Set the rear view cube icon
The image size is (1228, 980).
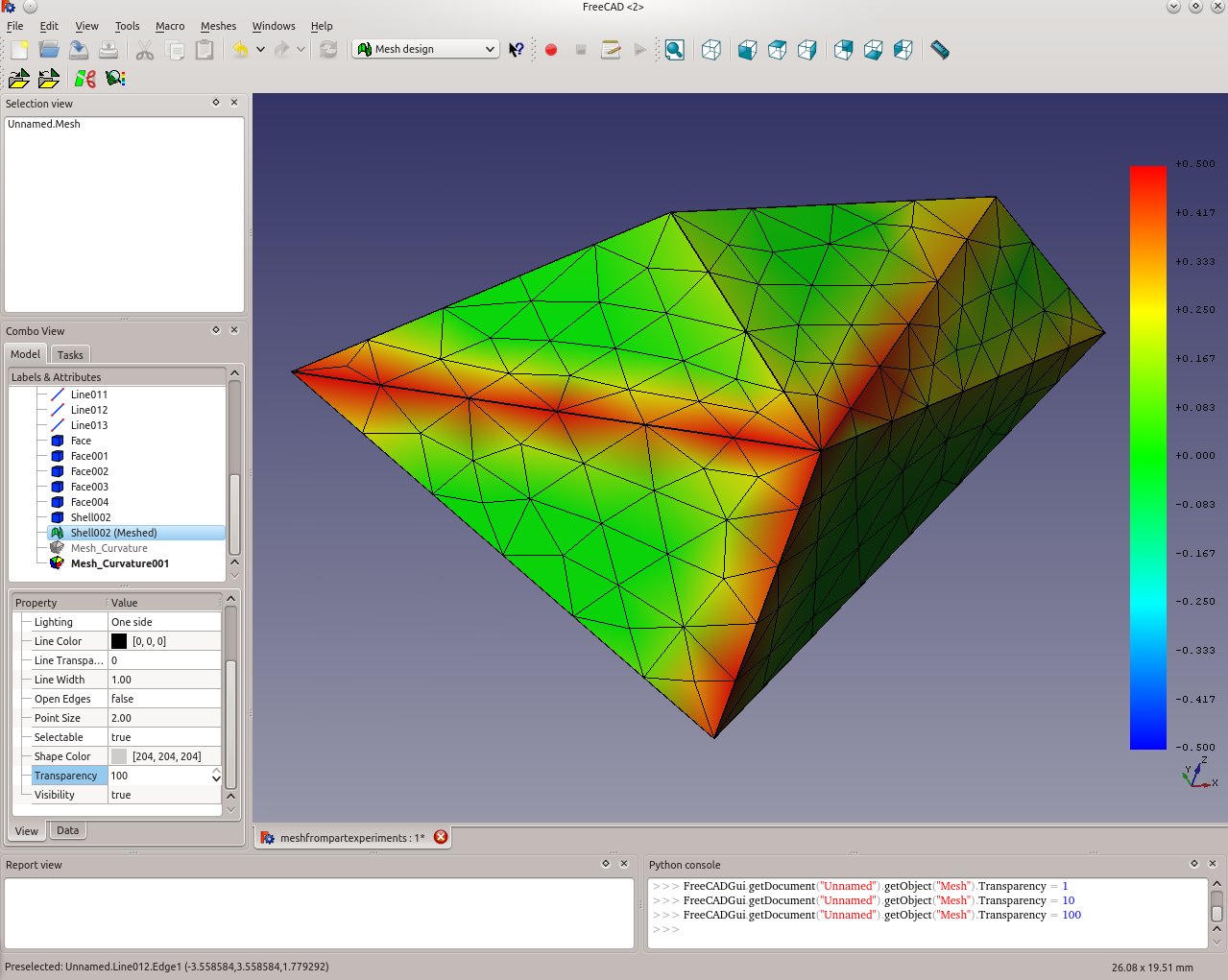[x=844, y=49]
